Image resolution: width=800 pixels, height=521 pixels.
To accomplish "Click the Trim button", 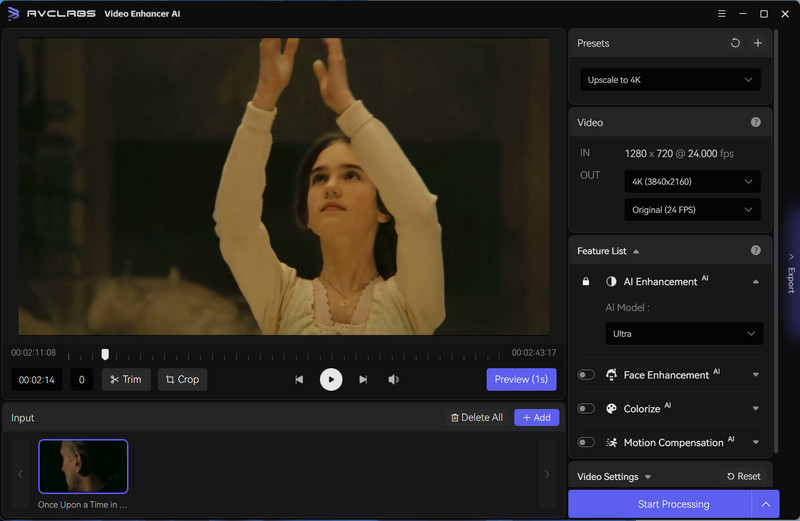I will point(126,379).
